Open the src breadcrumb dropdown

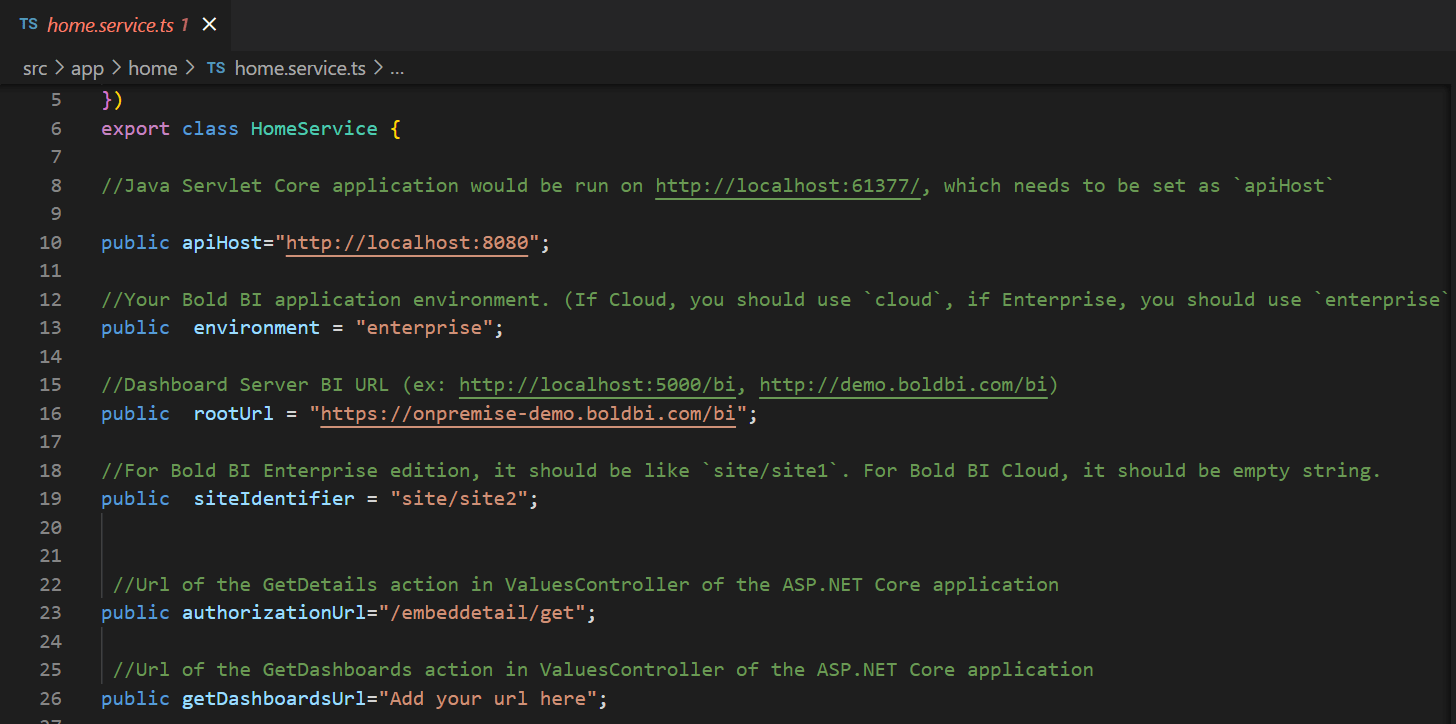coord(35,68)
